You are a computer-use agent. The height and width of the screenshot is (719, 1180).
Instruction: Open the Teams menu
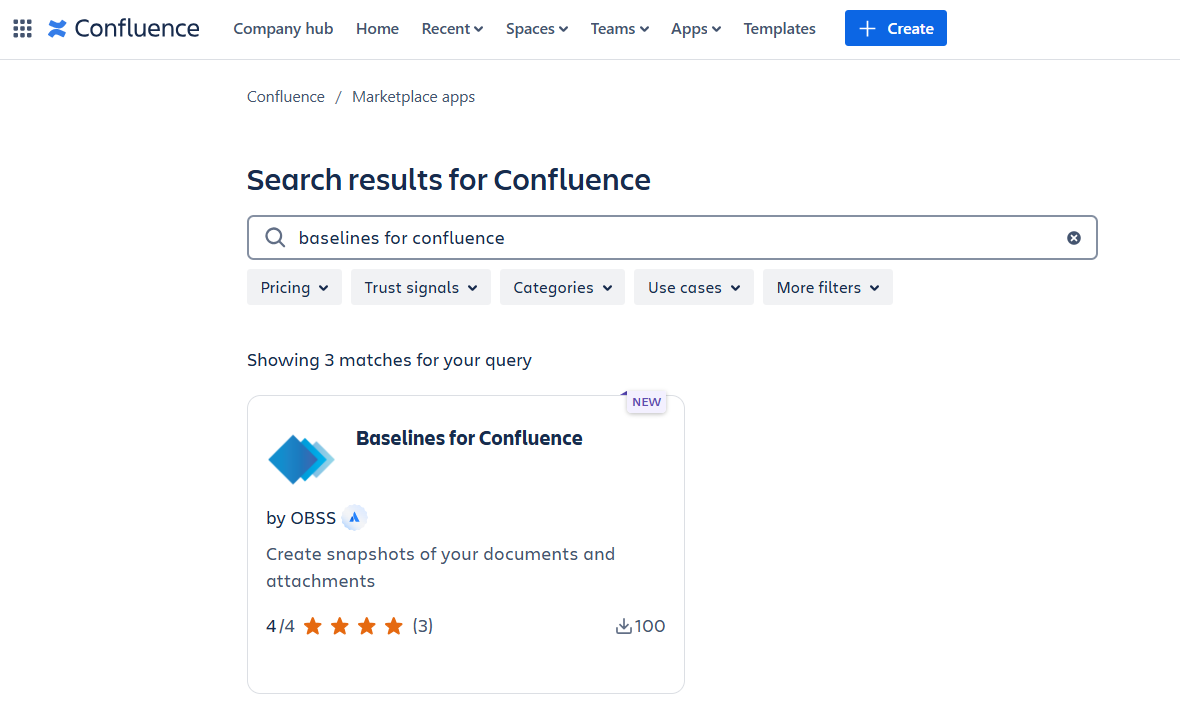[x=619, y=29]
